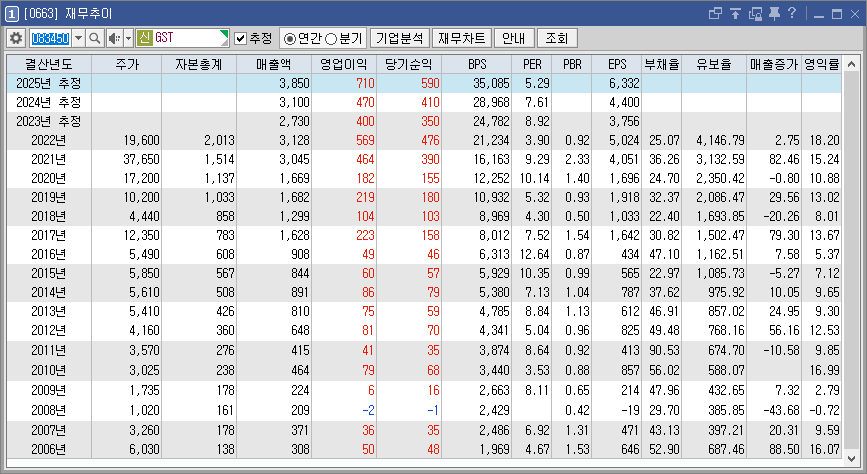The height and width of the screenshot is (474, 867).
Task: Click the BPS column header
Action: (477, 64)
